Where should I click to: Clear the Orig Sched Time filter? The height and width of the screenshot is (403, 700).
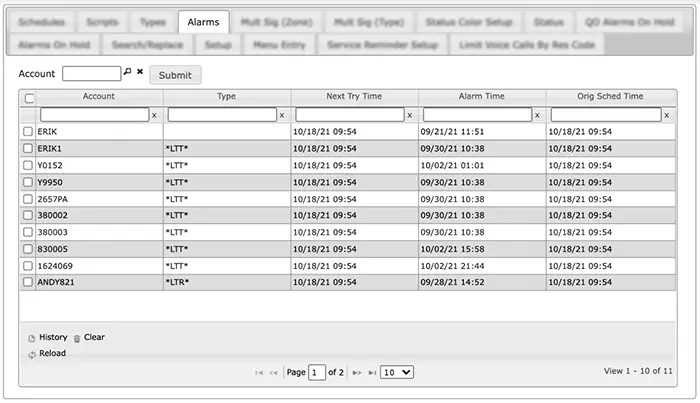[x=667, y=116]
